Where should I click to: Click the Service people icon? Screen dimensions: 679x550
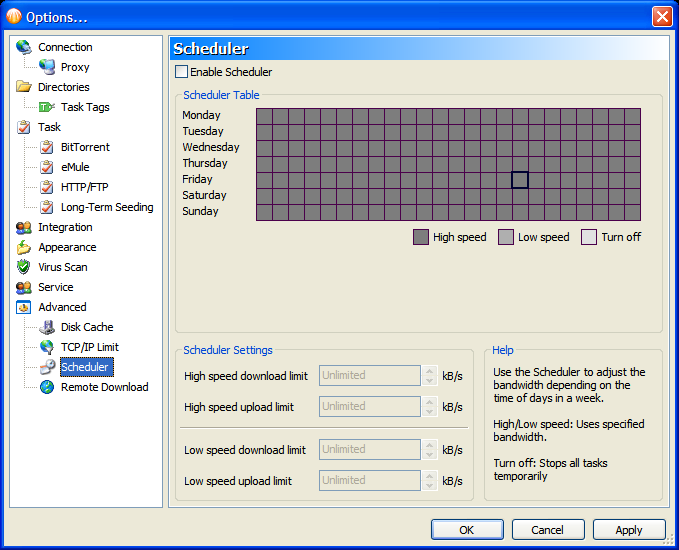point(24,287)
